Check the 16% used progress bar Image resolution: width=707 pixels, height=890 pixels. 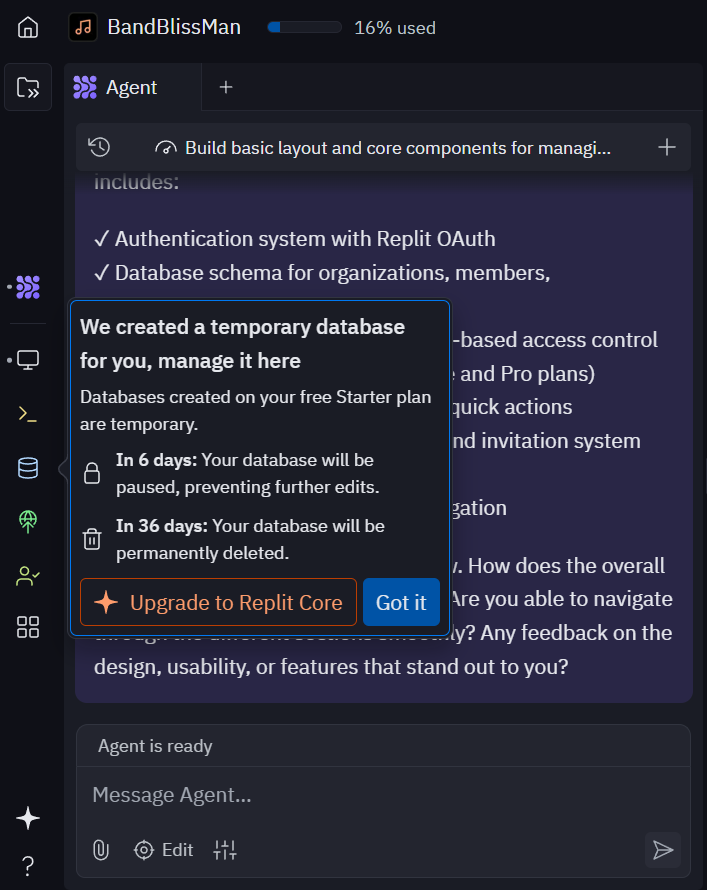tap(305, 27)
